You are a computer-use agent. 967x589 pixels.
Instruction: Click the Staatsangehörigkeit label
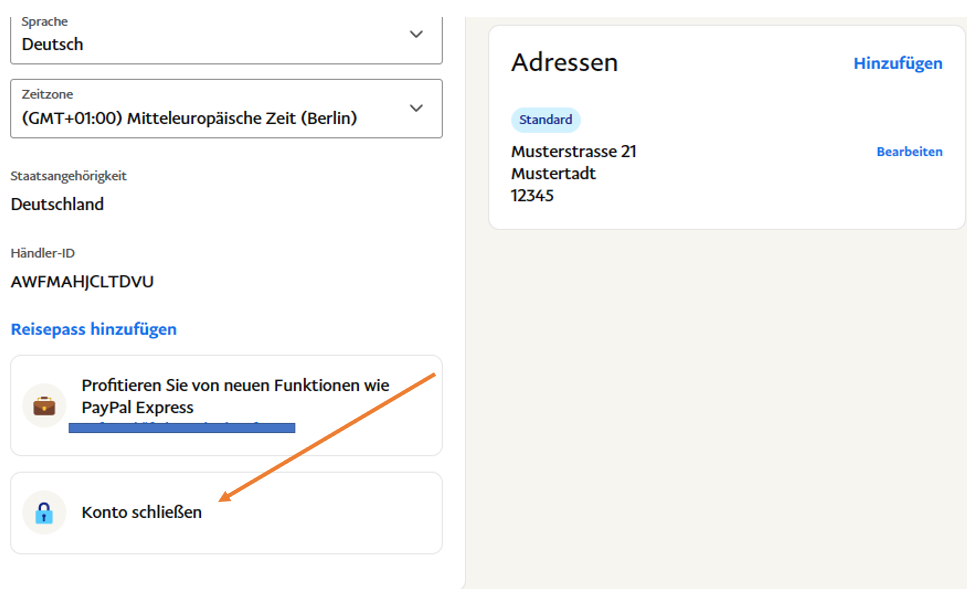tap(69, 176)
